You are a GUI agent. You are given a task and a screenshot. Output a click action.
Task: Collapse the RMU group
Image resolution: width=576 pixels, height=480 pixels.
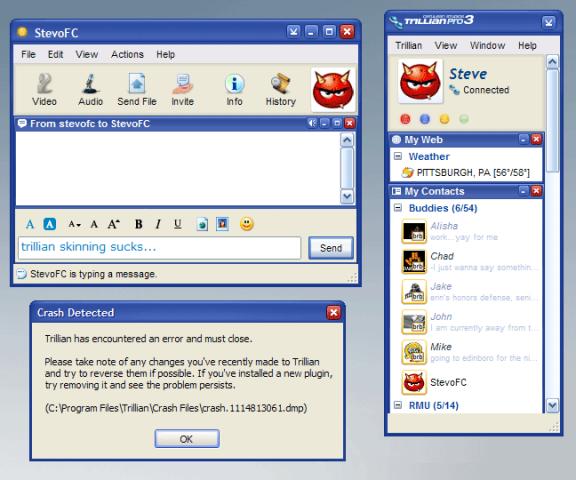click(x=398, y=405)
